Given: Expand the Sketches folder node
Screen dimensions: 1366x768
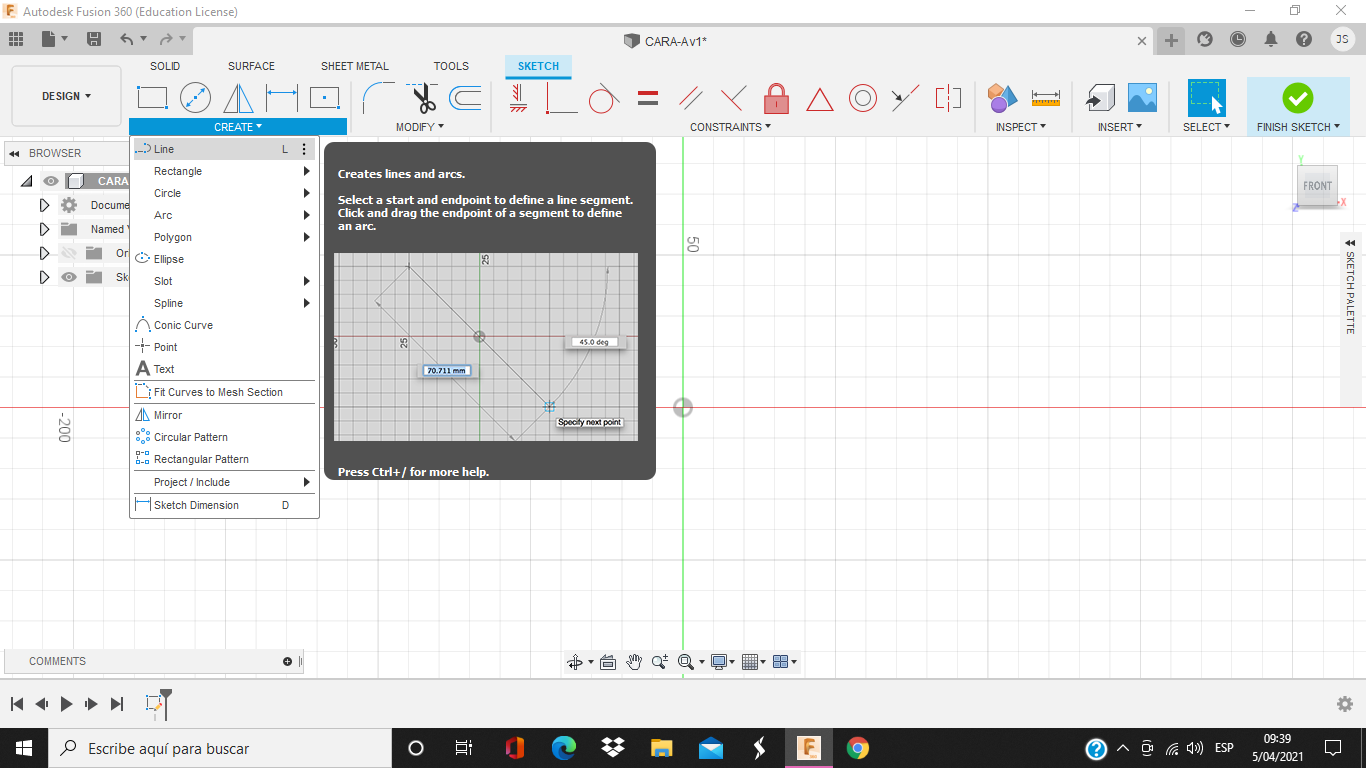Looking at the screenshot, I should 44,277.
